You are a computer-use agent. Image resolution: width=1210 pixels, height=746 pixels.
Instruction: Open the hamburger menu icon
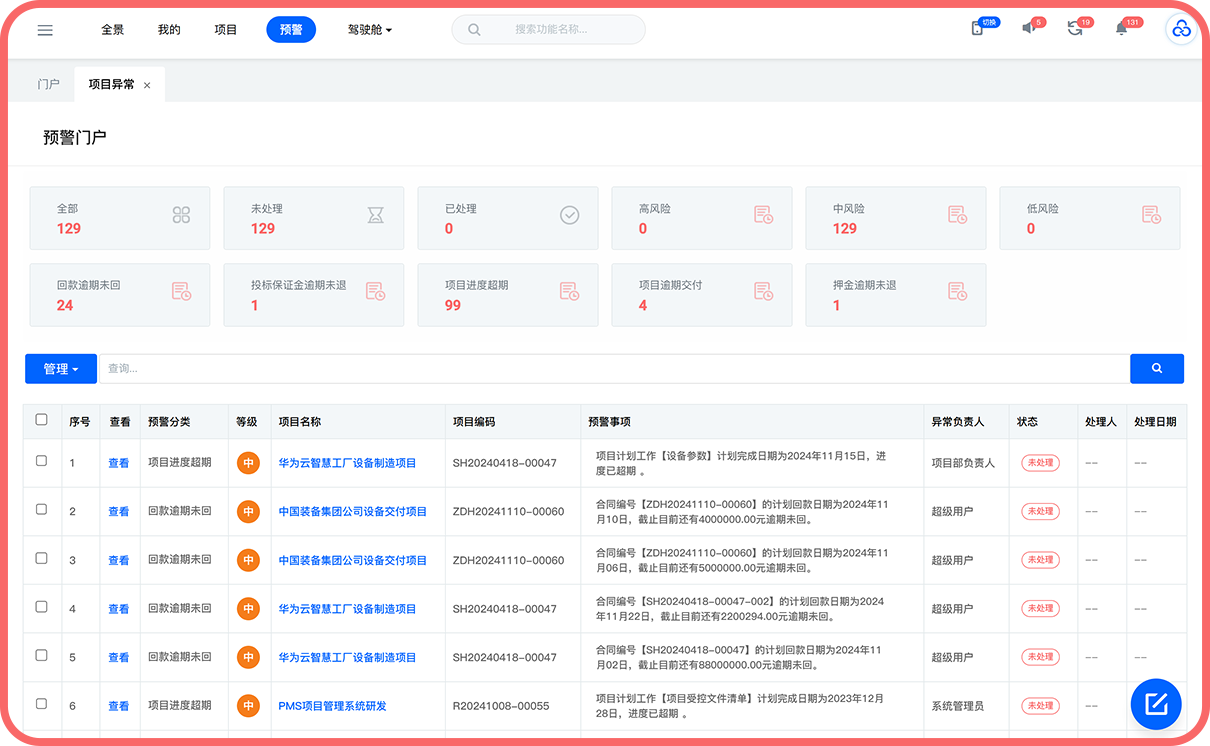pos(45,30)
